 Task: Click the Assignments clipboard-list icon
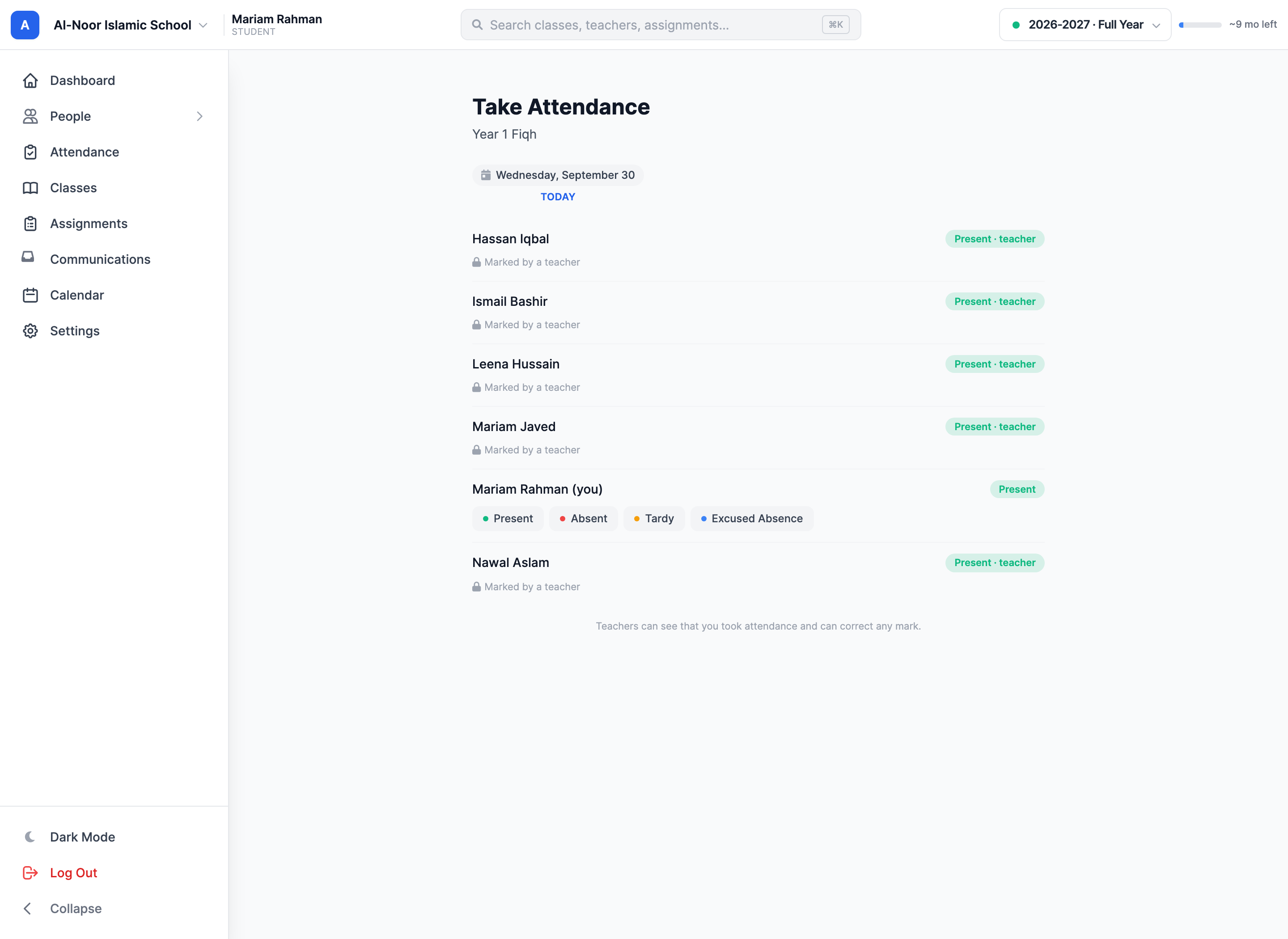tap(30, 224)
